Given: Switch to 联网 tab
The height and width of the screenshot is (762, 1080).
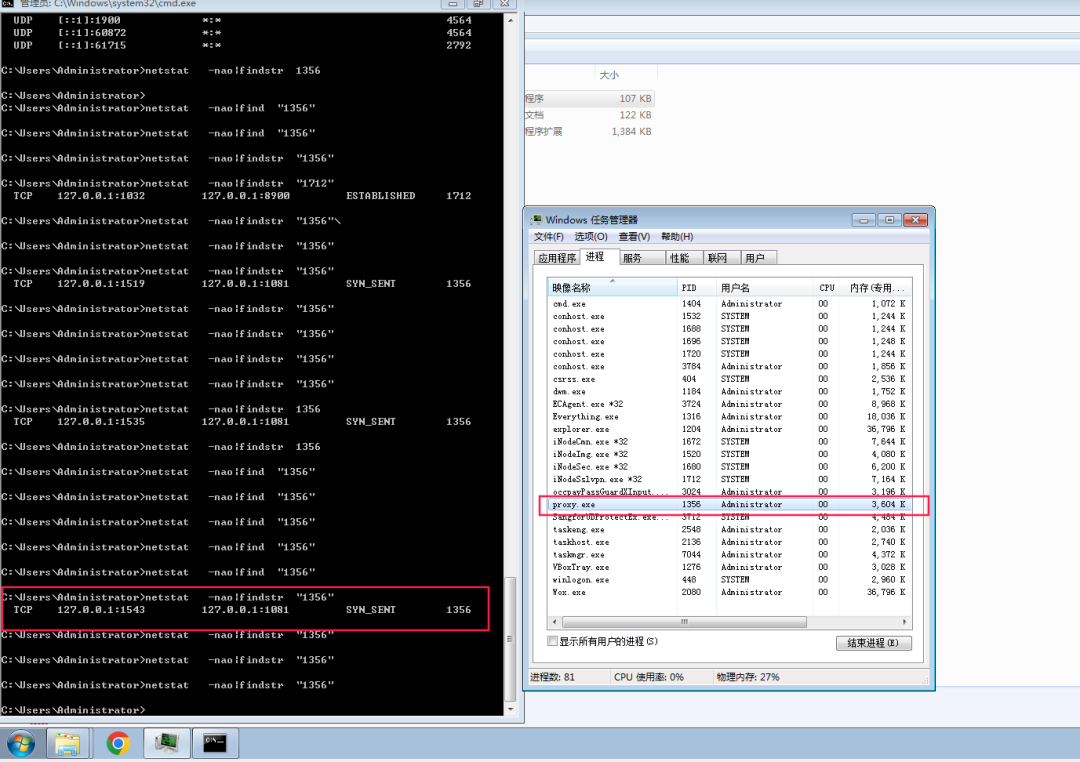Looking at the screenshot, I should 722,258.
